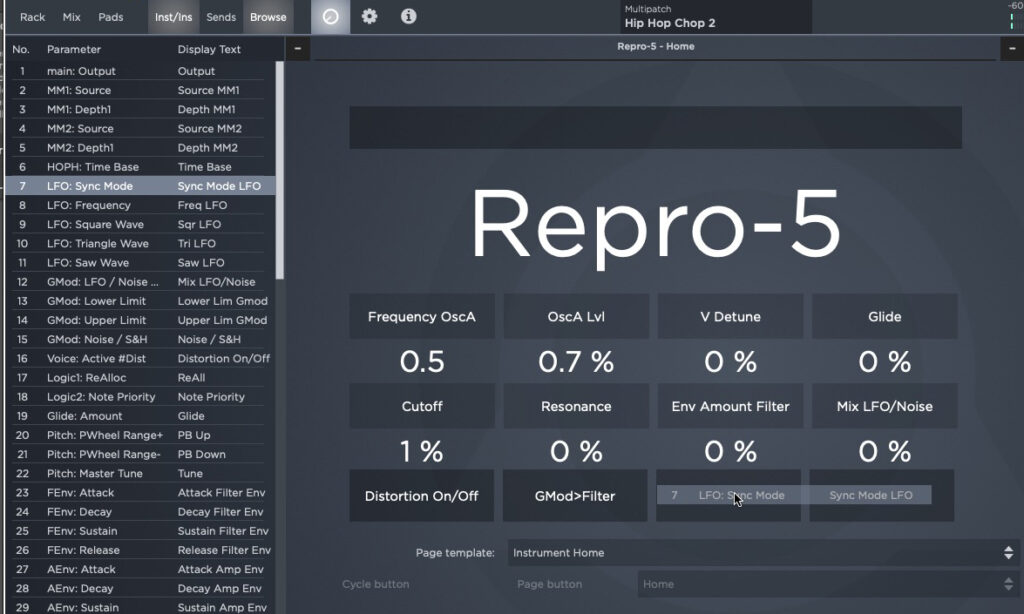1024x614 pixels.
Task: Open the Mix tab
Action: coord(72,17)
